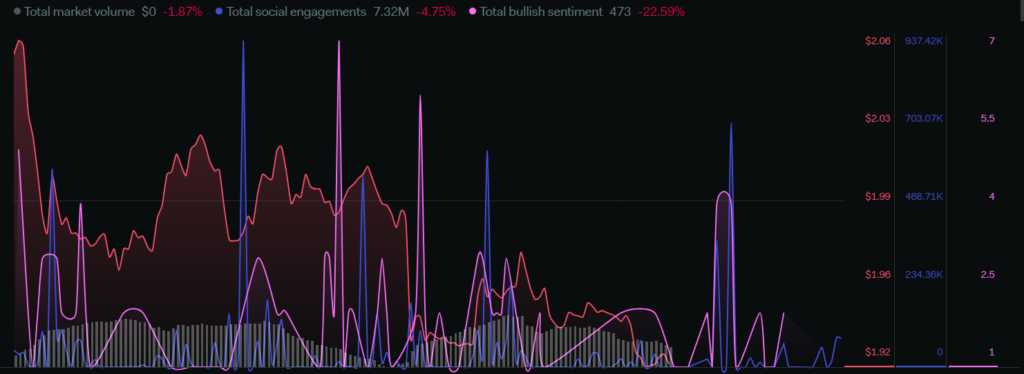Viewport: 1024px width, 374px height.
Task: Toggle the Total market volume legend dot
Action: click(17, 12)
